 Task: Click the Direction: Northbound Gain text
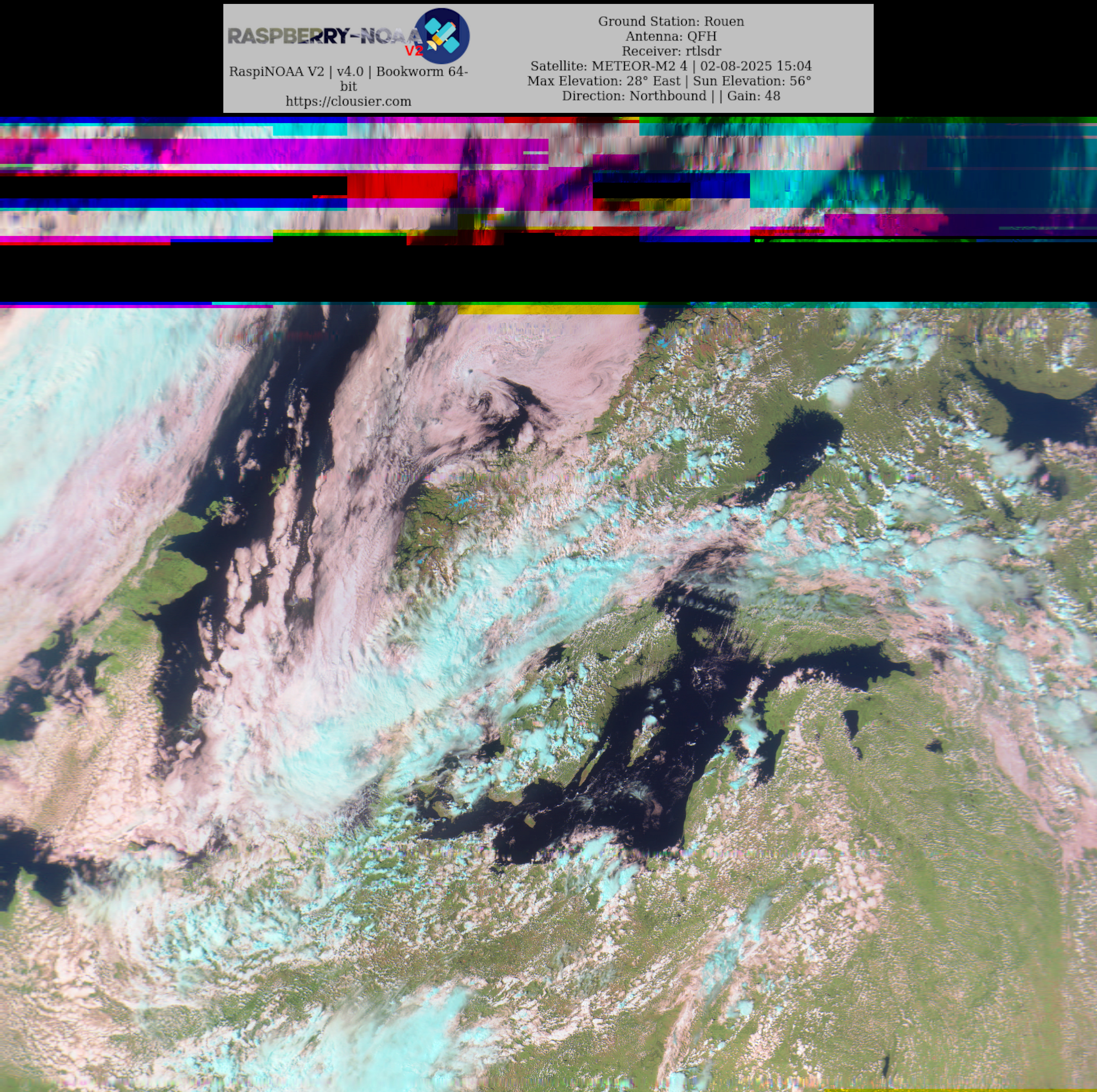(x=671, y=96)
